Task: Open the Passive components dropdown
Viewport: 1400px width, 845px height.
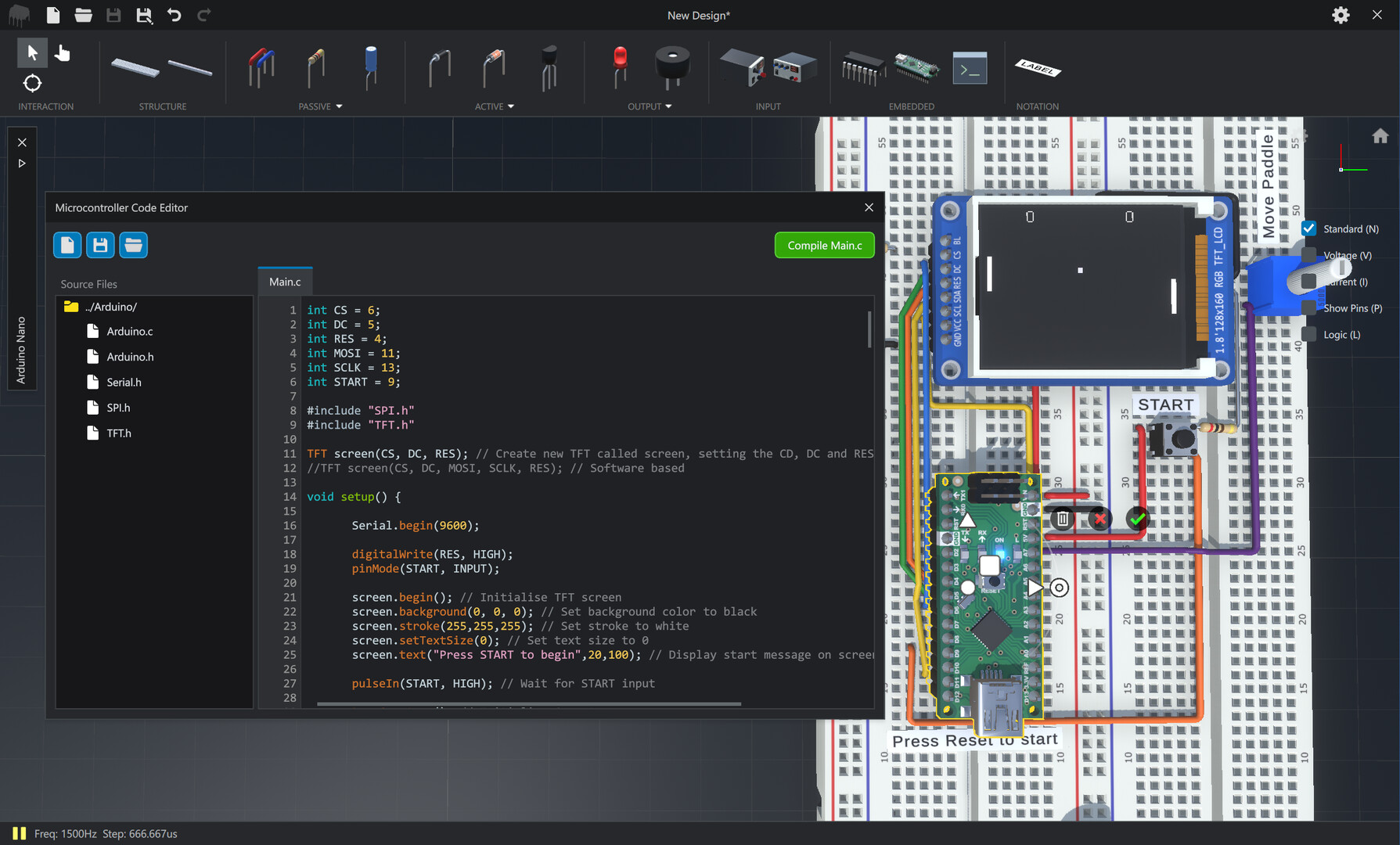Action: tap(340, 106)
